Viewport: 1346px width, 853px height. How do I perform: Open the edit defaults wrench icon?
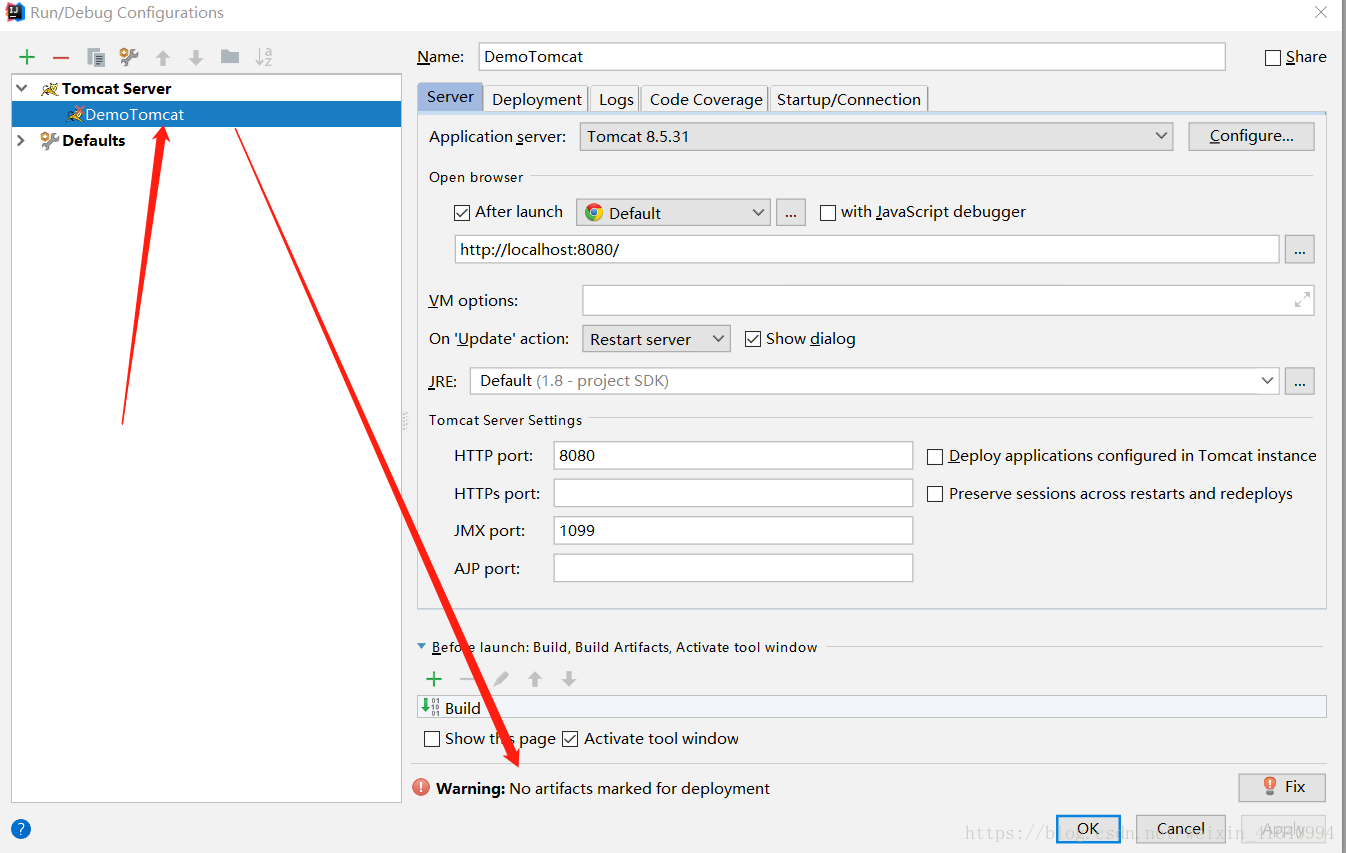pos(129,58)
